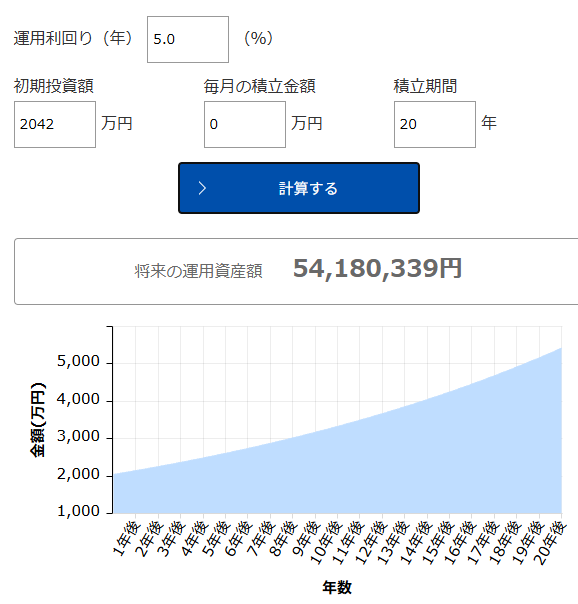Screen dimensions: 578x604
Task: Click the 将来の運用資産額 label text
Action: pyautogui.click(x=198, y=271)
